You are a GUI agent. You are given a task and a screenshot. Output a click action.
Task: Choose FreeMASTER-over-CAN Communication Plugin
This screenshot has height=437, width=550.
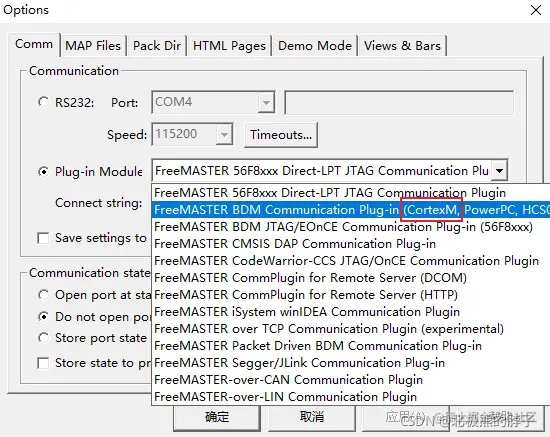point(351,380)
